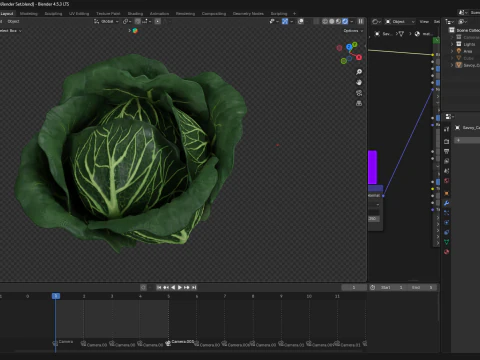The image size is (480, 360).
Task: Select solid viewport shading
Action: (332, 21)
